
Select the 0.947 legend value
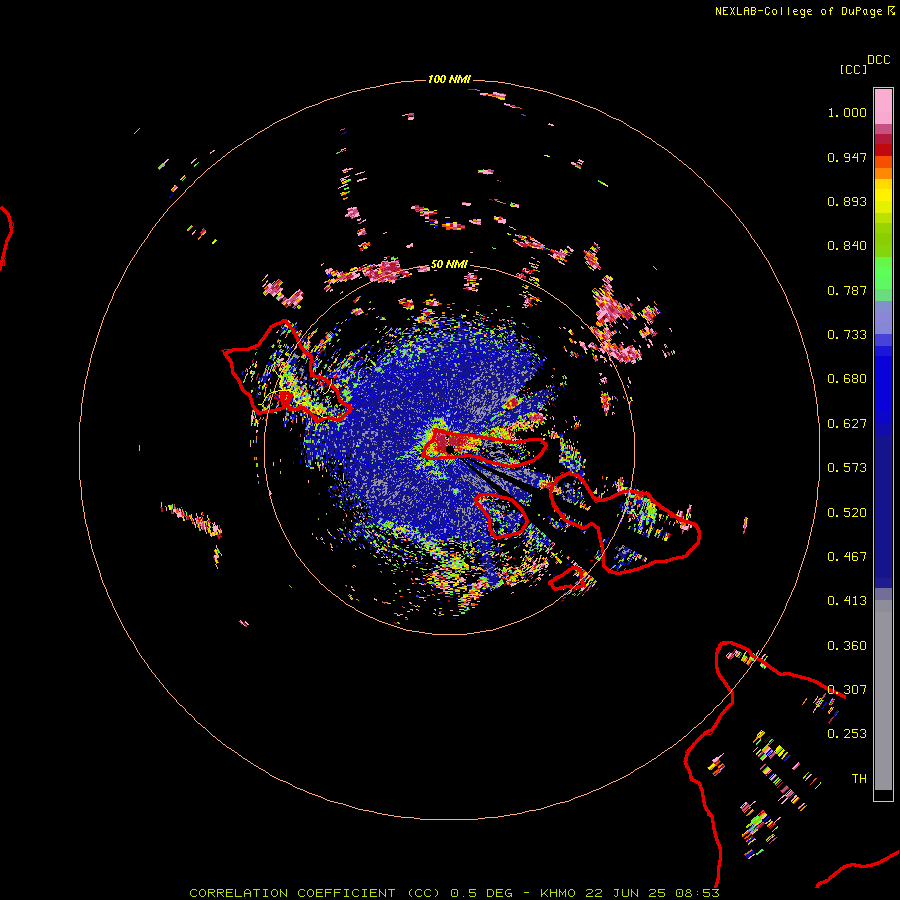point(847,157)
